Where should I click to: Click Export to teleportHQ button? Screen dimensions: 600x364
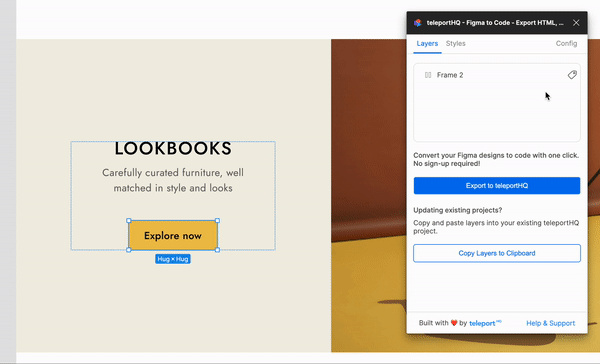[x=497, y=186]
